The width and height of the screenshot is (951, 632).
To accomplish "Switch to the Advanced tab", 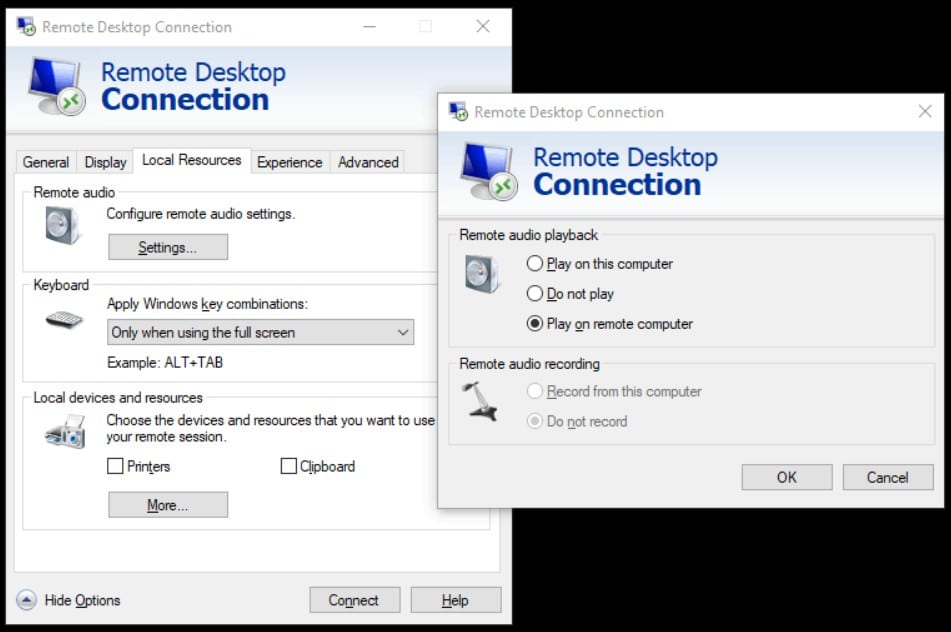I will coord(368,162).
